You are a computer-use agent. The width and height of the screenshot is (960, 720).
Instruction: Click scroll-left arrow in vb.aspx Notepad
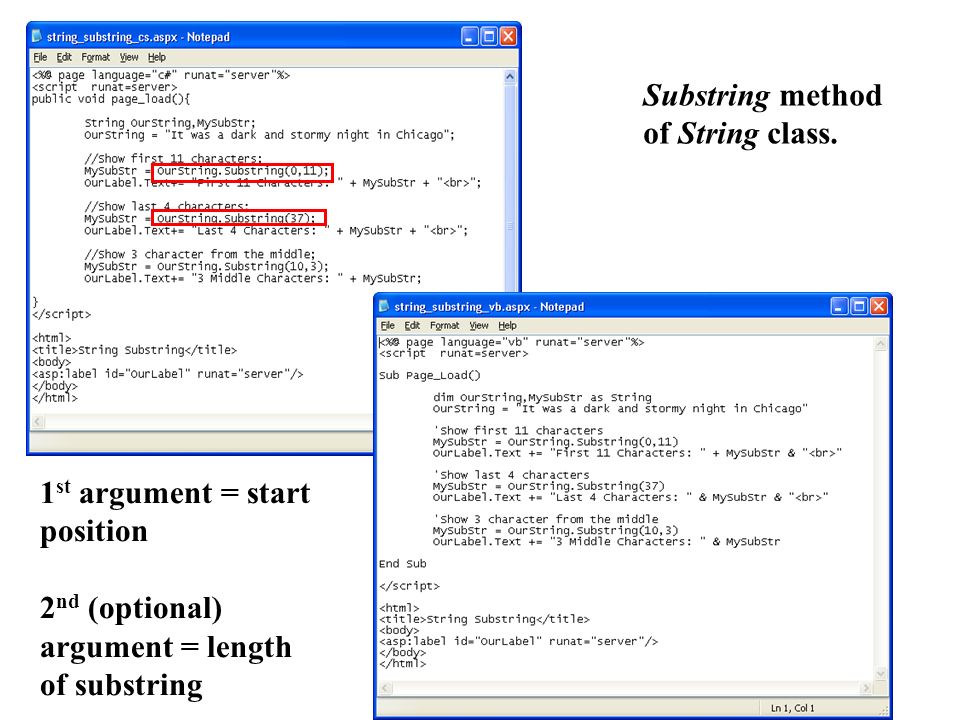pos(386,688)
